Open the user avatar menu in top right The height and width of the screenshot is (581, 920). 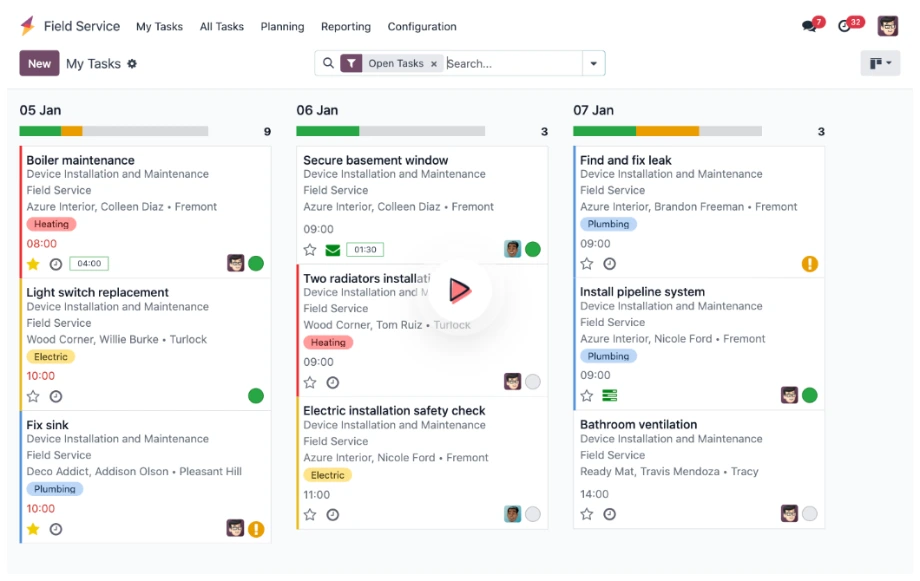(x=887, y=26)
